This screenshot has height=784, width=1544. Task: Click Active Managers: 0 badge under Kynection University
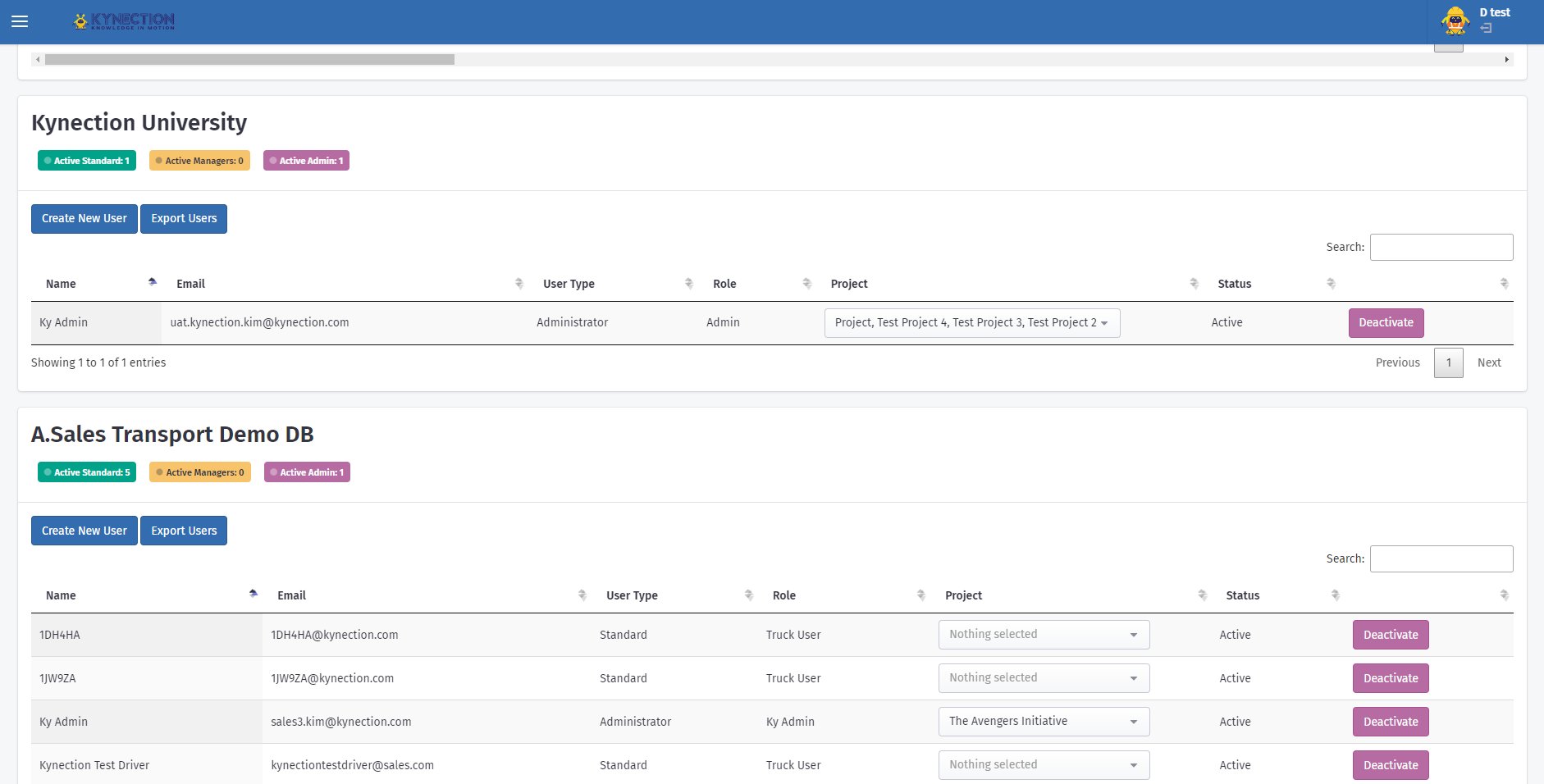pos(199,161)
